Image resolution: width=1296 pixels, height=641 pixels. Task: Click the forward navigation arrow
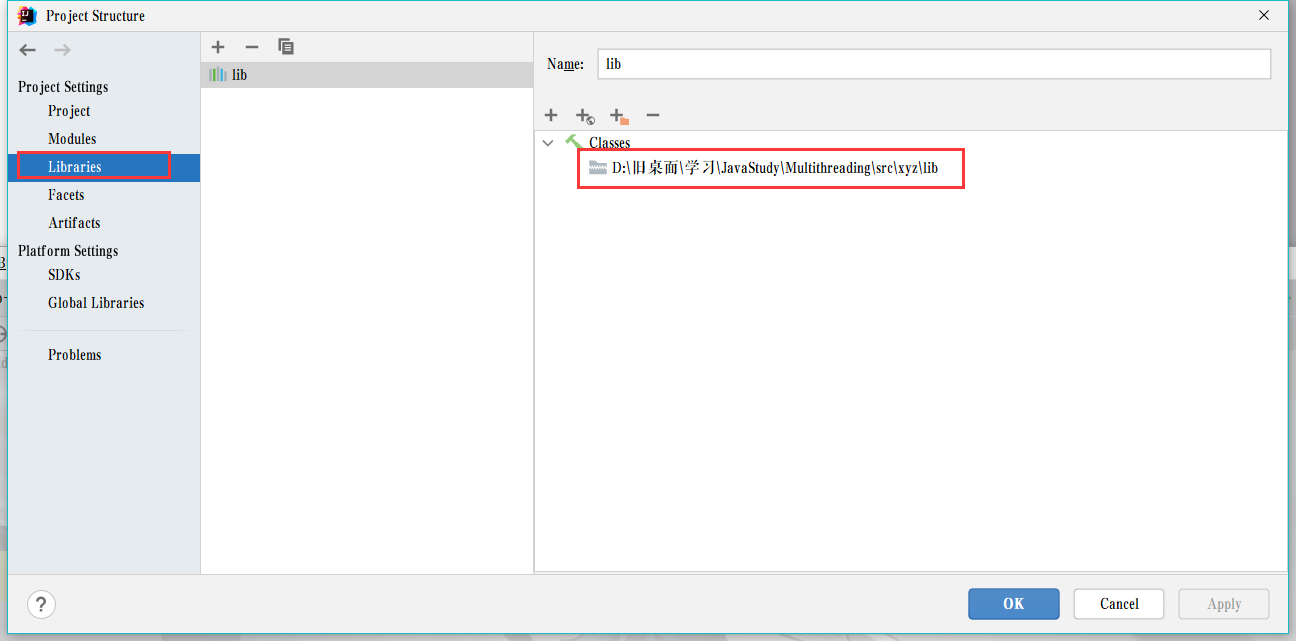pos(62,50)
